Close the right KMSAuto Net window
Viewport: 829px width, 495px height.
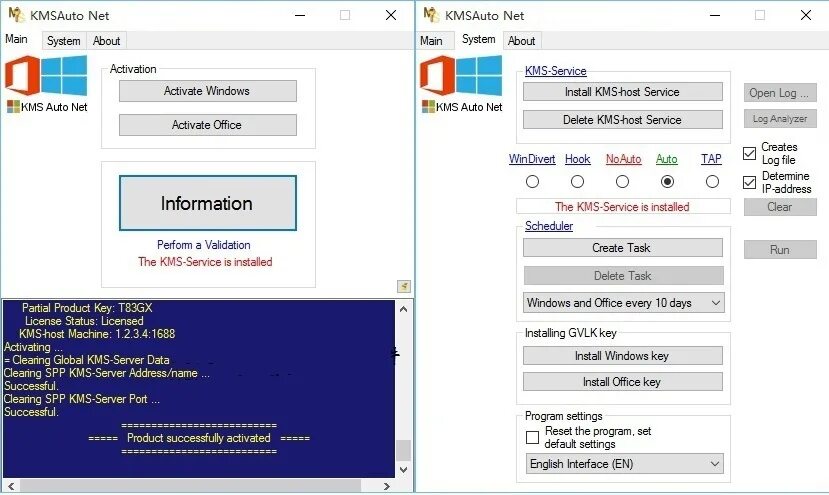tap(806, 15)
